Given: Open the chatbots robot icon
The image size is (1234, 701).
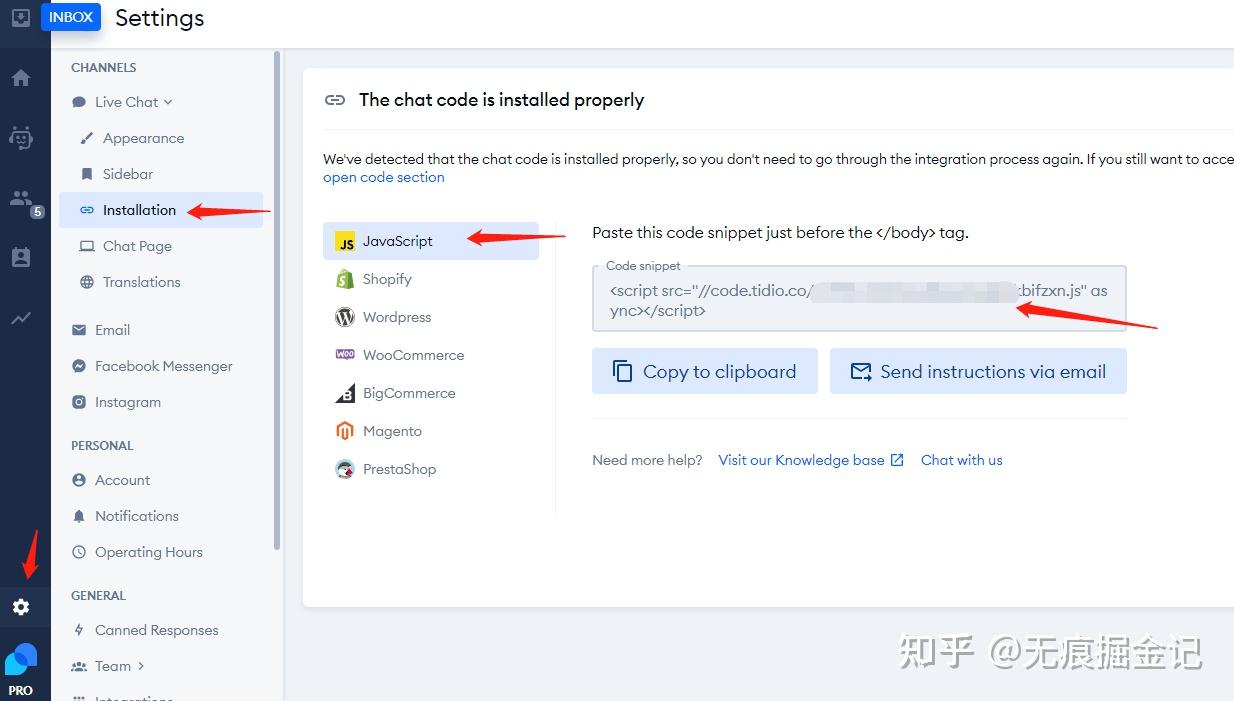Looking at the screenshot, I should pos(21,137).
